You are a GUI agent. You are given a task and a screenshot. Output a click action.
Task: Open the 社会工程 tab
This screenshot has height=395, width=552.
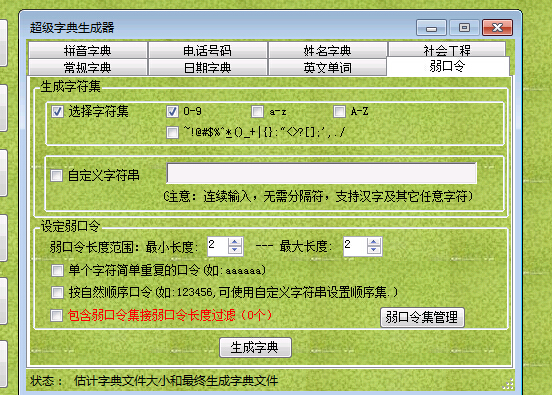click(447, 50)
